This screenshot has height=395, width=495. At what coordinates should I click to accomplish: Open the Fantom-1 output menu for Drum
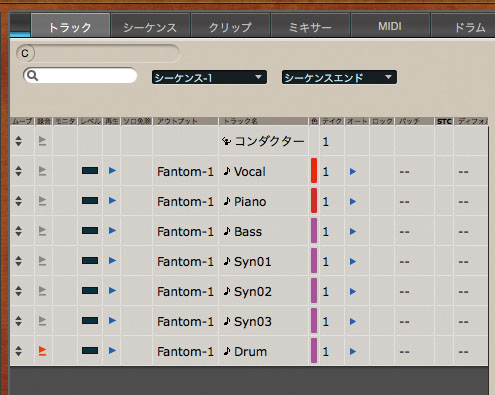pos(185,352)
